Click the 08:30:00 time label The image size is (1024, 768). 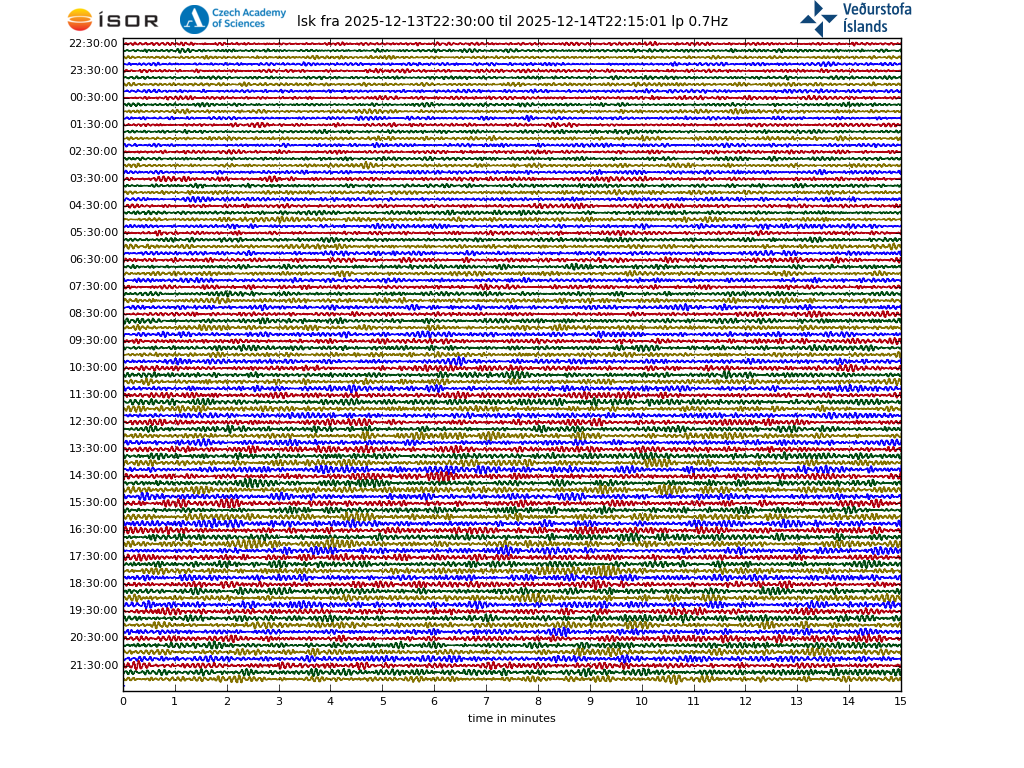pos(93,314)
